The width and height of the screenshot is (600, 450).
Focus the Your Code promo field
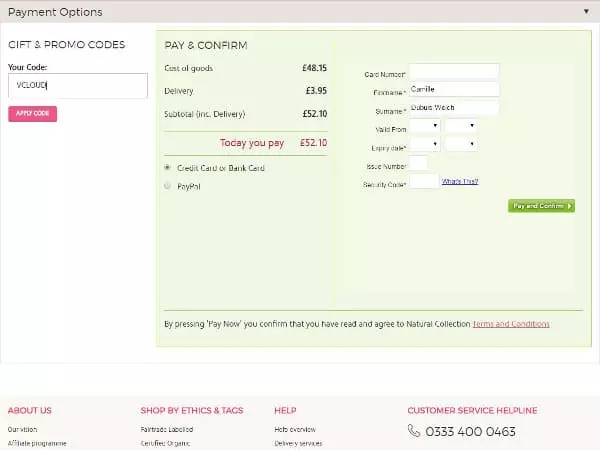coord(77,86)
